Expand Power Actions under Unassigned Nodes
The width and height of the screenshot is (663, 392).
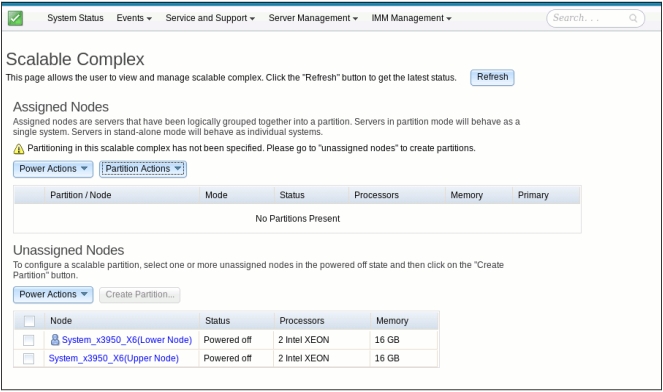coord(53,294)
